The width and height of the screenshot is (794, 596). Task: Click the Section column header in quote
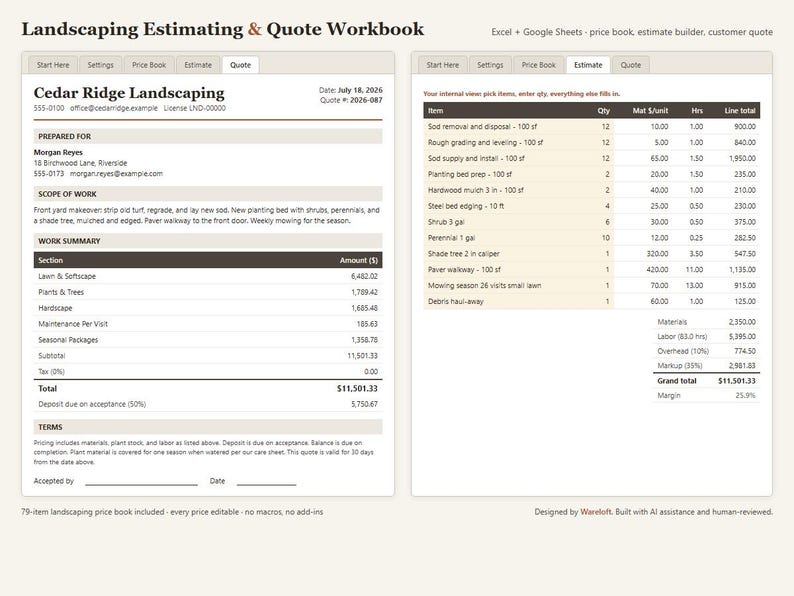(x=51, y=260)
